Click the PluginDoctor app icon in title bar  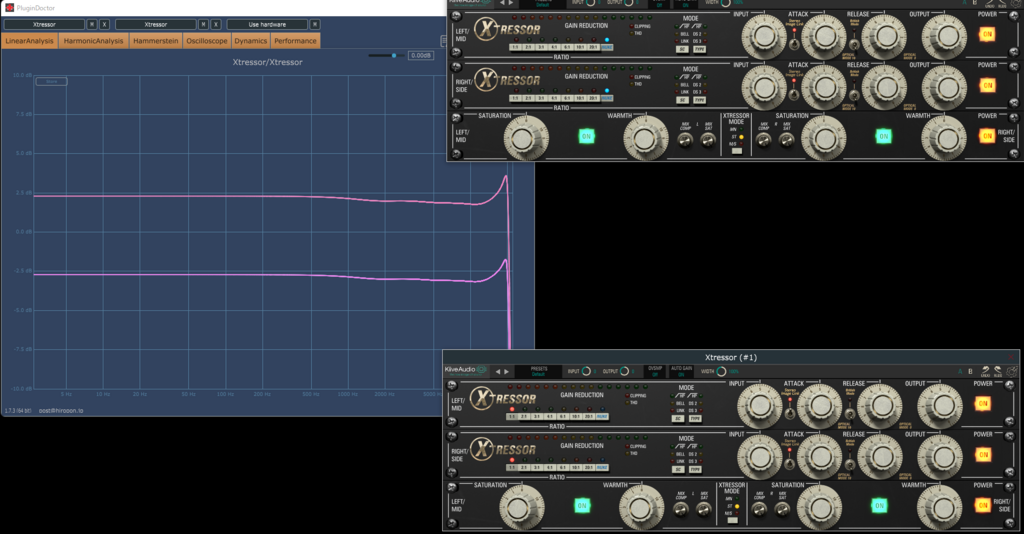tap(9, 8)
